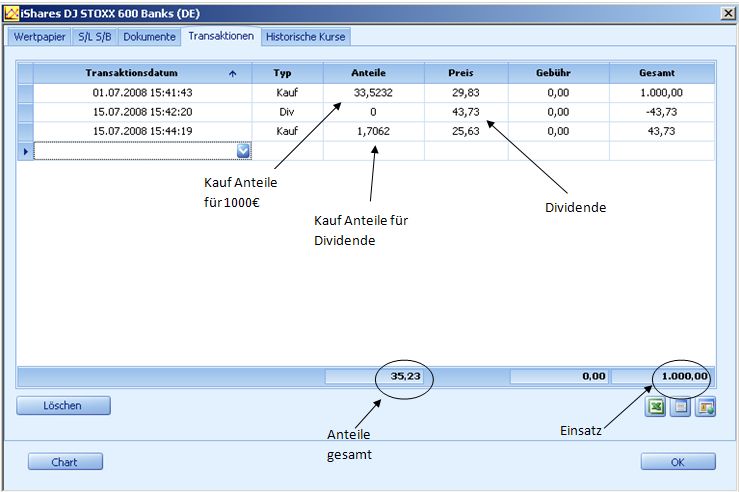Sort by the Typ column header

(x=287, y=73)
